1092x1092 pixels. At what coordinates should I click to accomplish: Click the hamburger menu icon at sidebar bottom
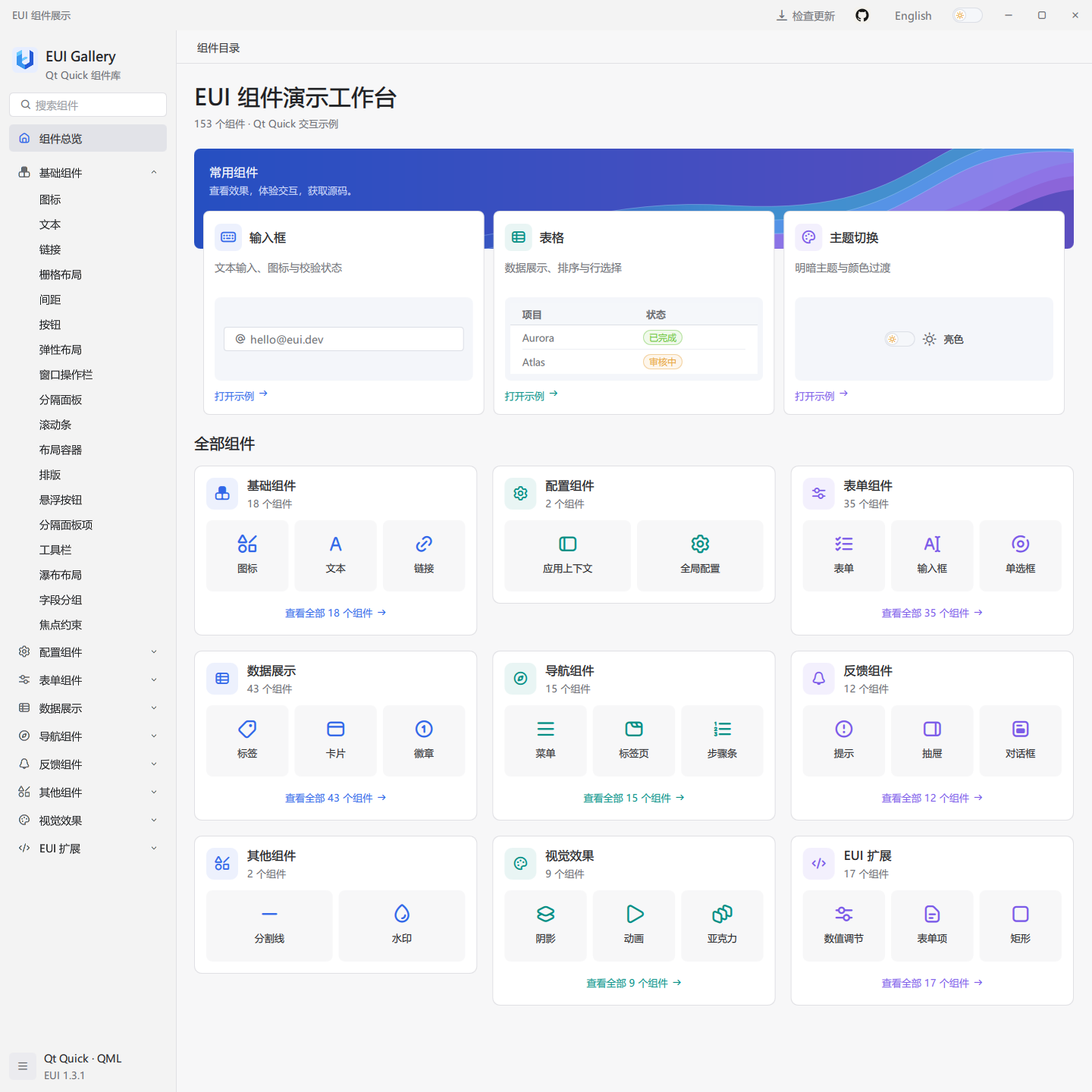23,1066
